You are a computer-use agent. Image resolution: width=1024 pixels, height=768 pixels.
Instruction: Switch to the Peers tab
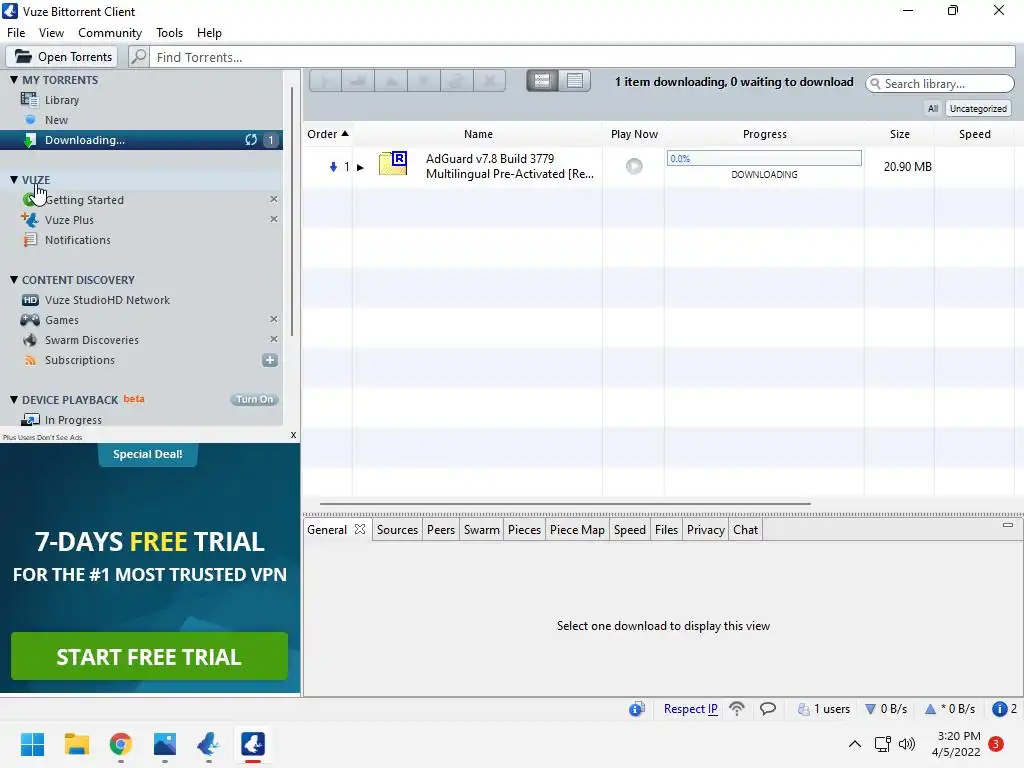(x=441, y=530)
